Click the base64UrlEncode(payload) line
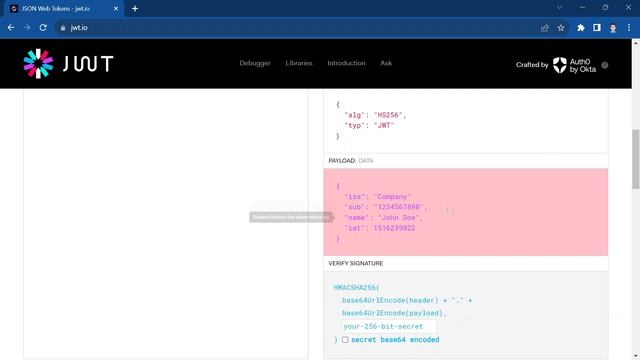Viewport: 640px width, 360px height. click(x=394, y=313)
